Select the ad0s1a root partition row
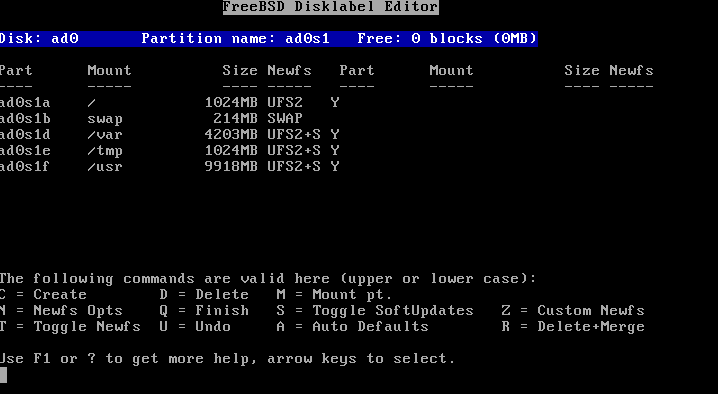 pos(169,102)
